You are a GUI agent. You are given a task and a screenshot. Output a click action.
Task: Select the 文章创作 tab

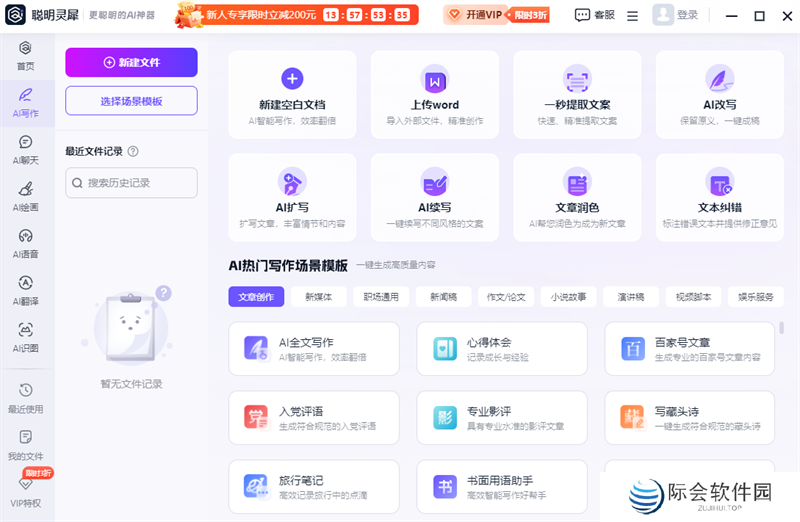pyautogui.click(x=256, y=296)
